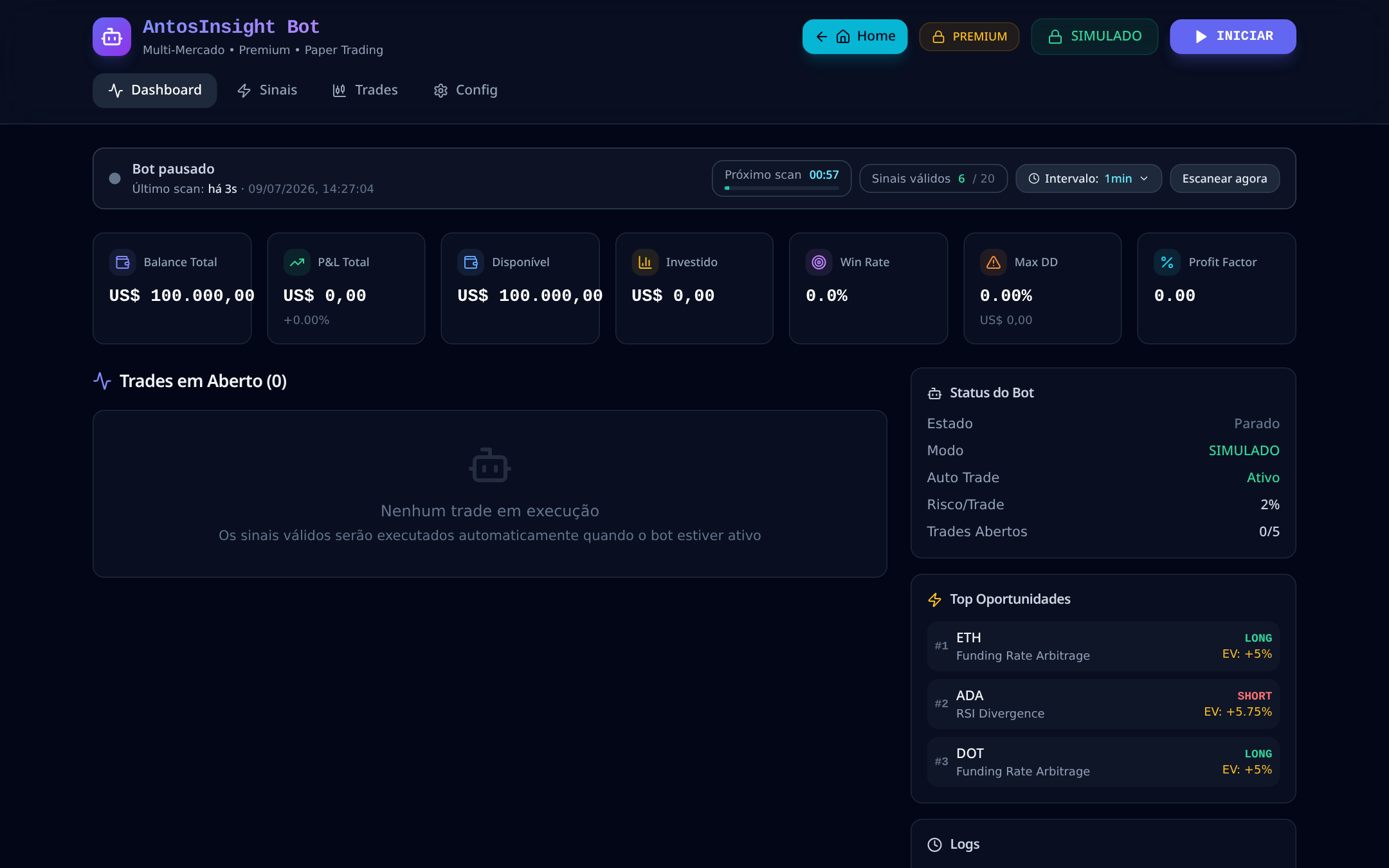The width and height of the screenshot is (1389, 868).
Task: Click the Auto Trade Ativo value
Action: pyautogui.click(x=1263, y=478)
